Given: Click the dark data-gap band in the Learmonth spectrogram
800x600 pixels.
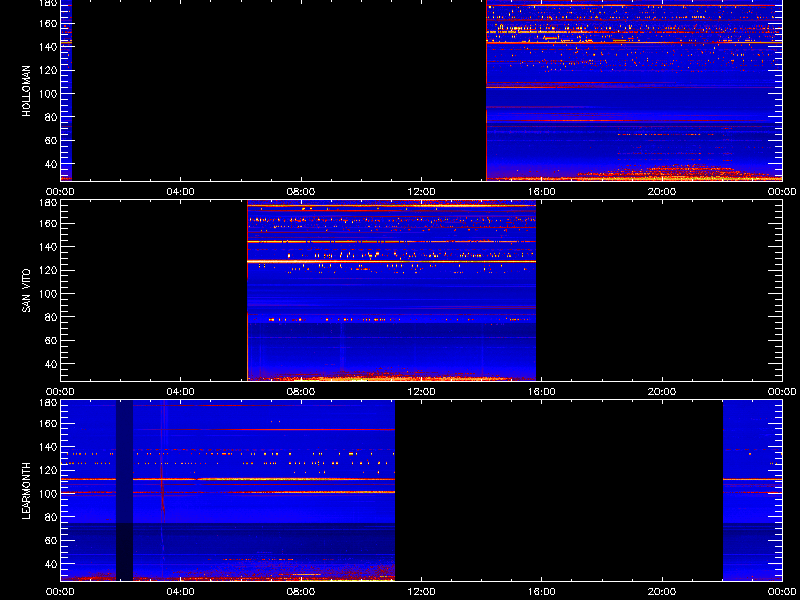Looking at the screenshot, I should (x=124, y=490).
